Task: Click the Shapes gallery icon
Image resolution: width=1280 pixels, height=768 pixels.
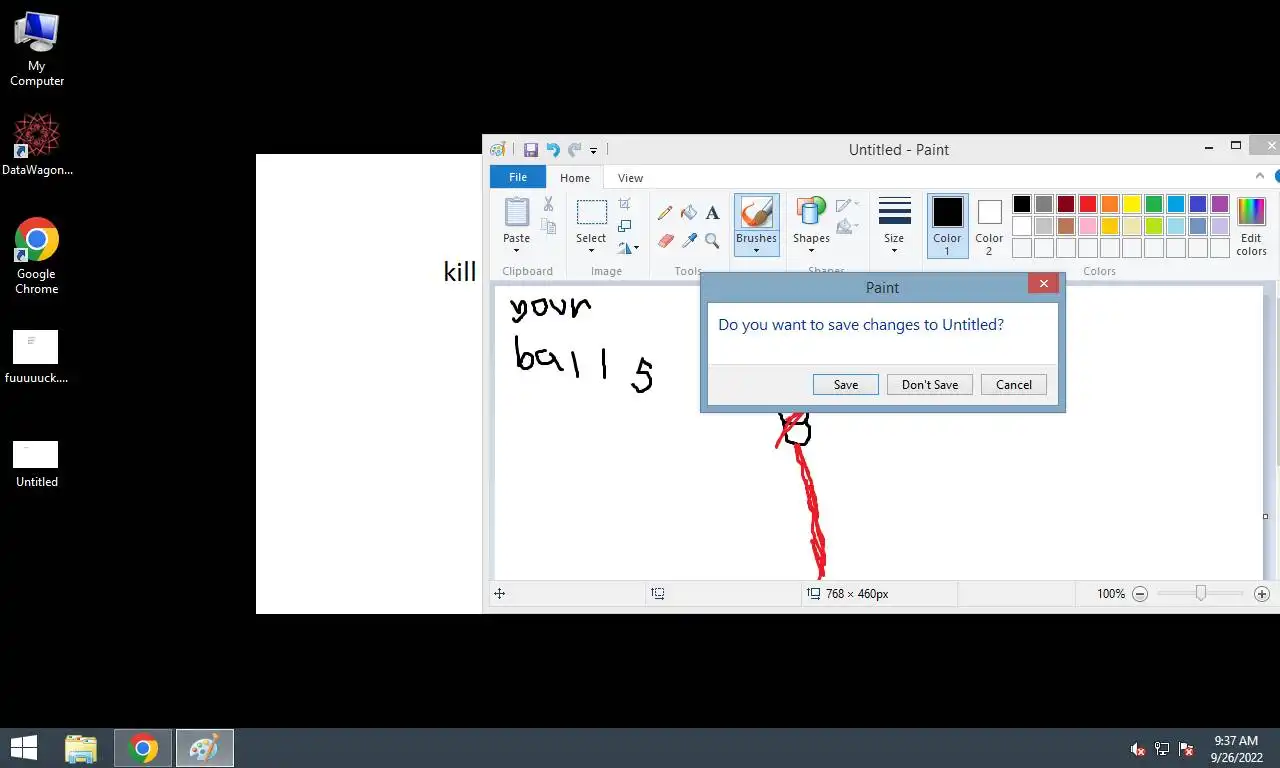Action: (x=811, y=212)
